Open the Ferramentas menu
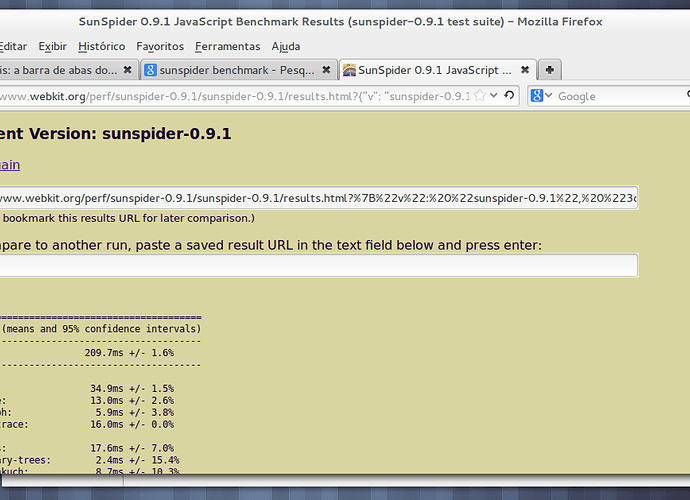 [x=228, y=46]
